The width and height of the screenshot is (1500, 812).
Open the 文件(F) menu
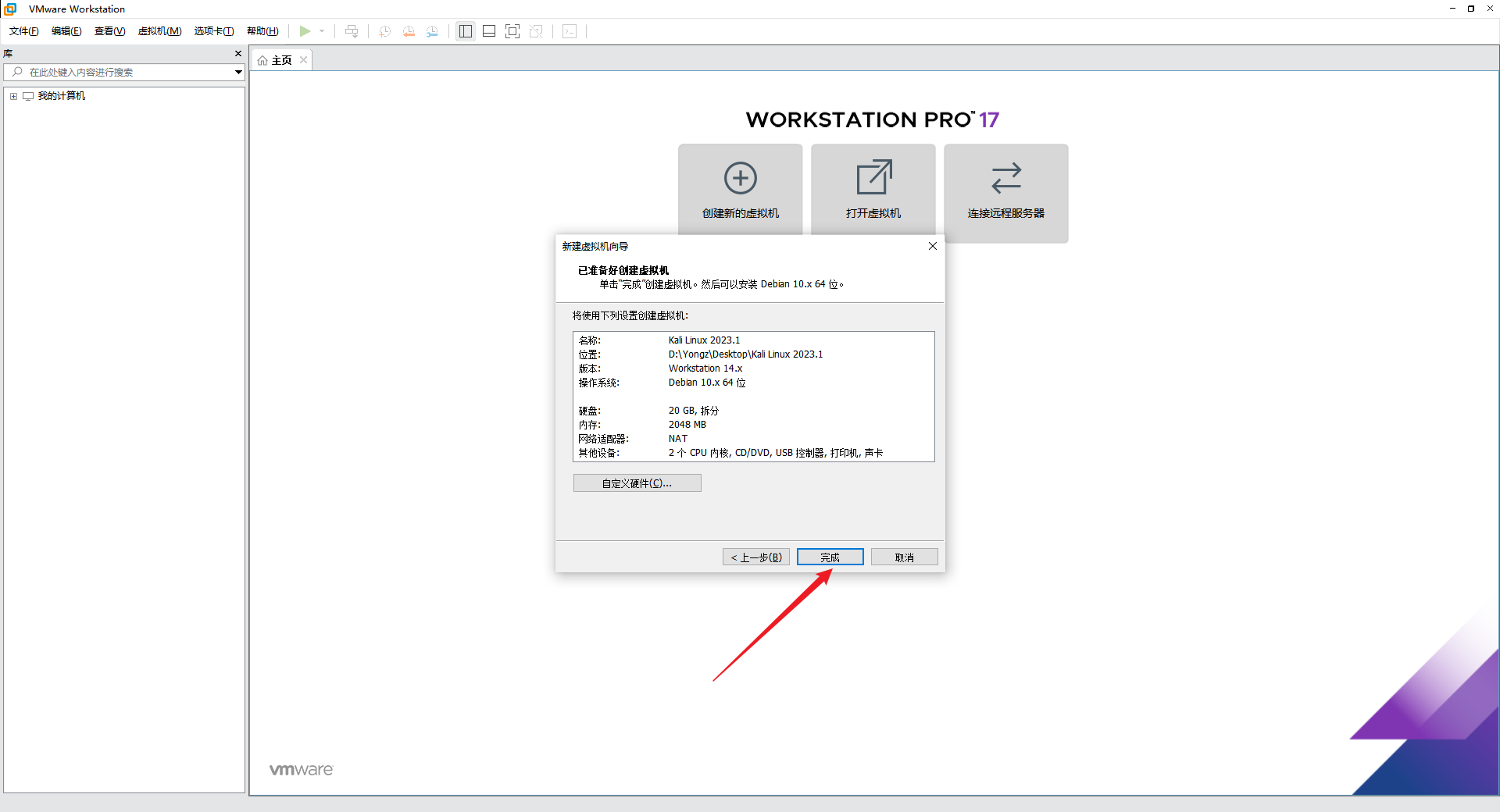(x=23, y=31)
